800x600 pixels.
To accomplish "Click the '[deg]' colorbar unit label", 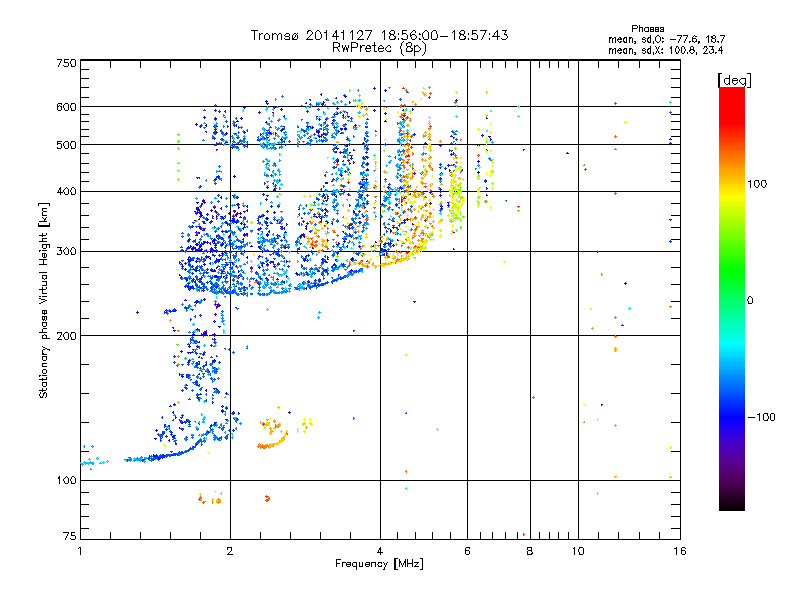I will click(734, 80).
